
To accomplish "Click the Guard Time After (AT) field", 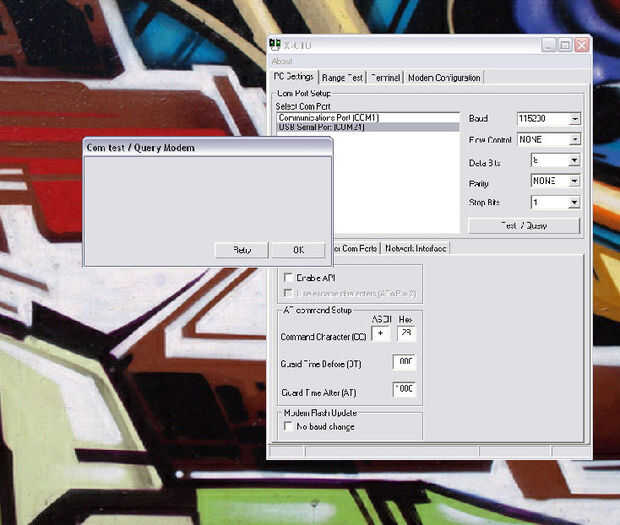I will (x=404, y=389).
